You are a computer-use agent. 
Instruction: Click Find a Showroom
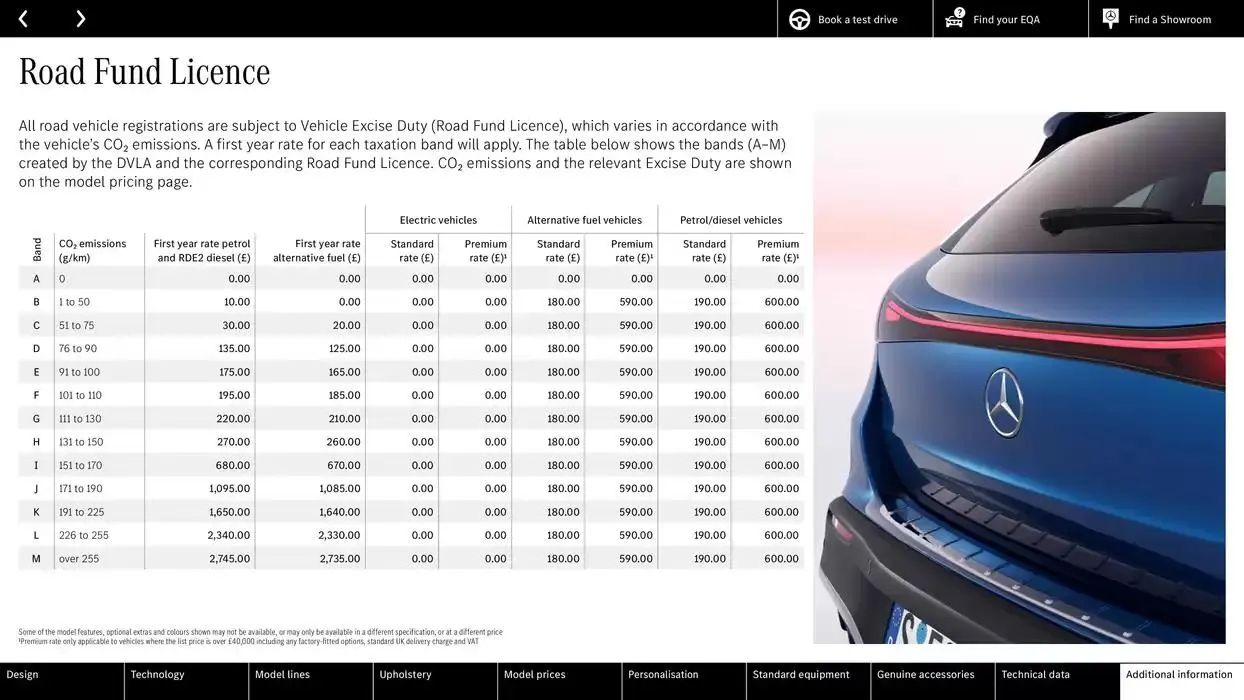pos(1170,18)
